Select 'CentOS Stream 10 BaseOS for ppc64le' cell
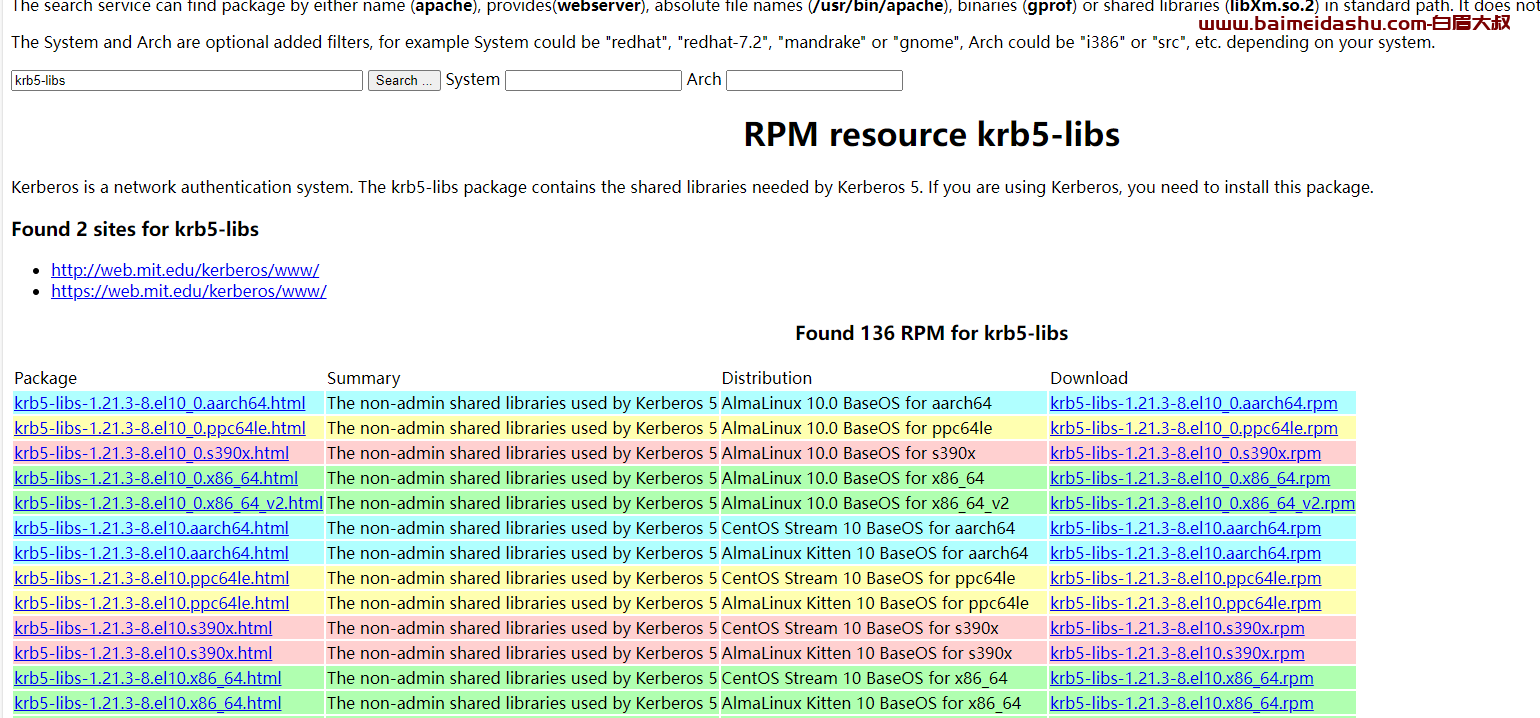The height and width of the screenshot is (718, 1540). pyautogui.click(x=884, y=578)
